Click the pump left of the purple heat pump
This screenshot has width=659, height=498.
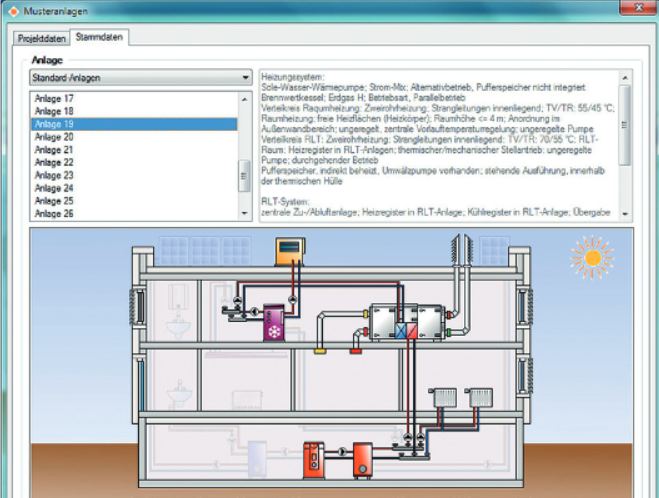(x=255, y=312)
